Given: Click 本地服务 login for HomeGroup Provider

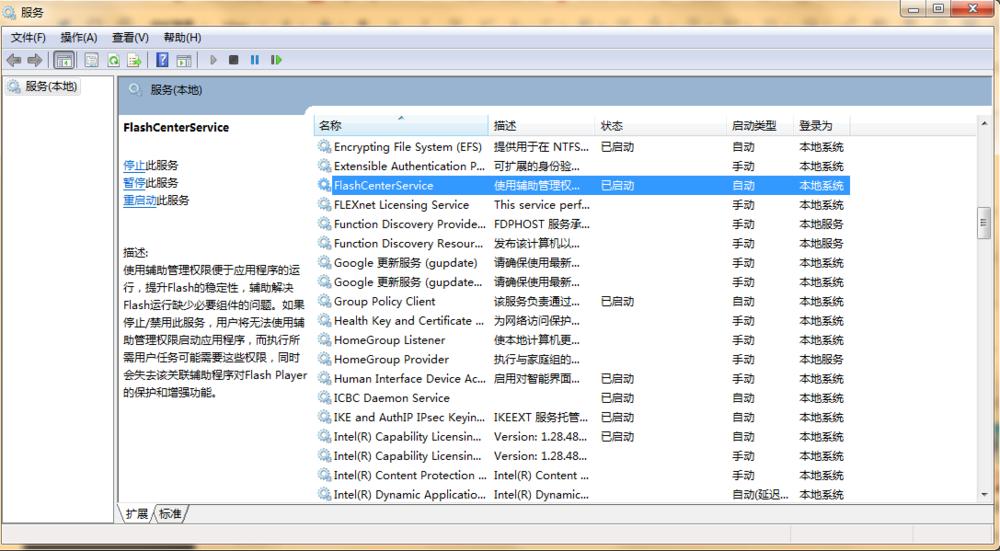Looking at the screenshot, I should pos(821,360).
